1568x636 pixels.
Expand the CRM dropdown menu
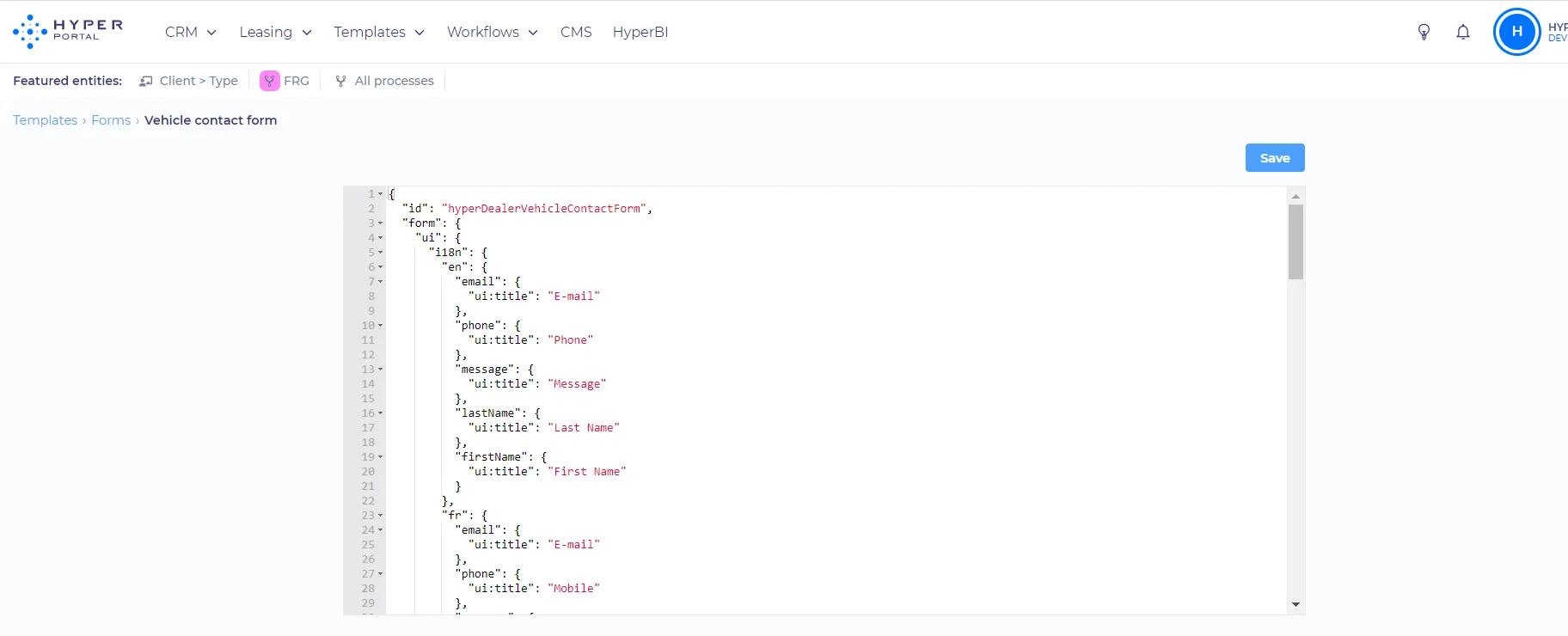(190, 32)
